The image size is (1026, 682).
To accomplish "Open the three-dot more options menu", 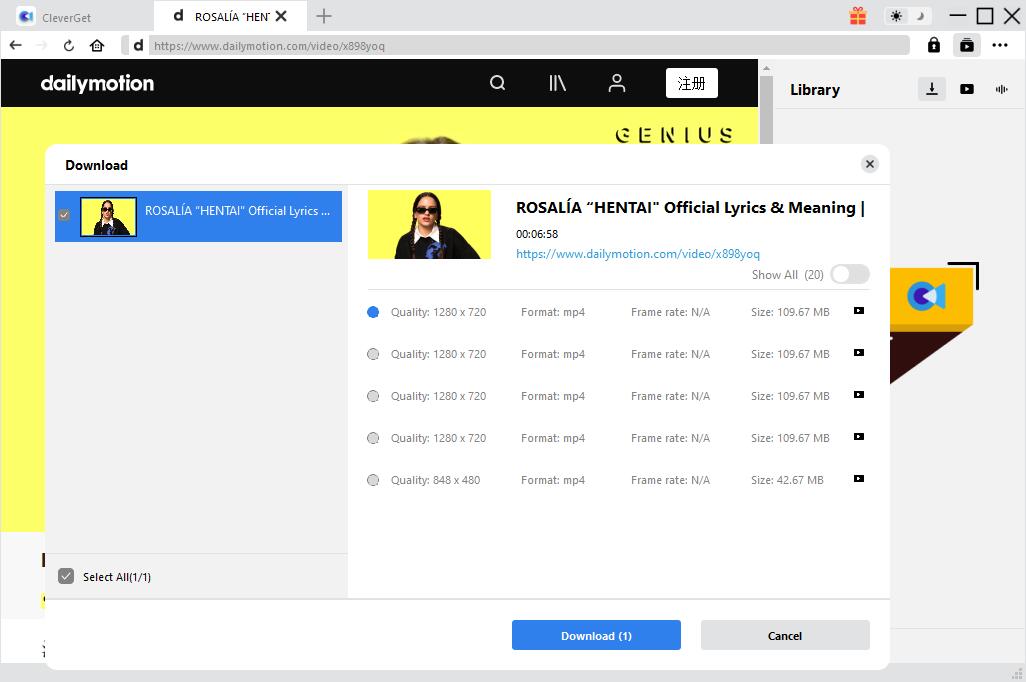I will (1000, 45).
